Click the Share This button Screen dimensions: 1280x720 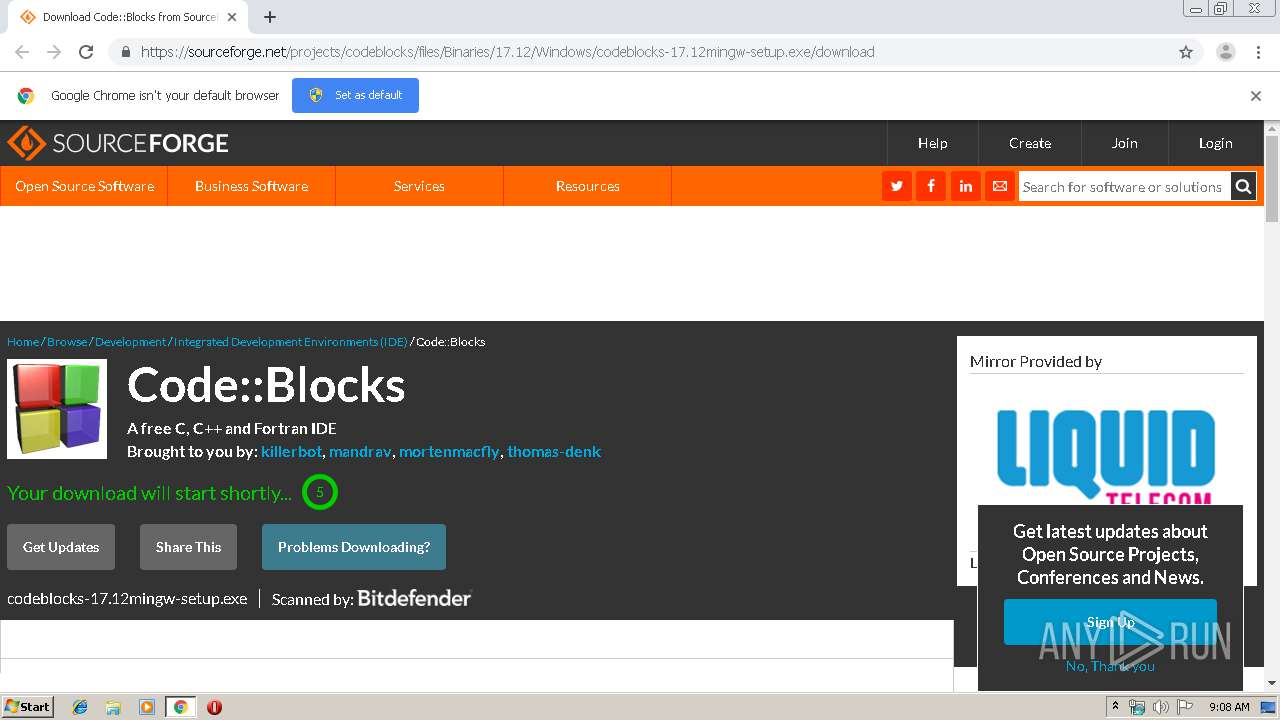coord(188,547)
